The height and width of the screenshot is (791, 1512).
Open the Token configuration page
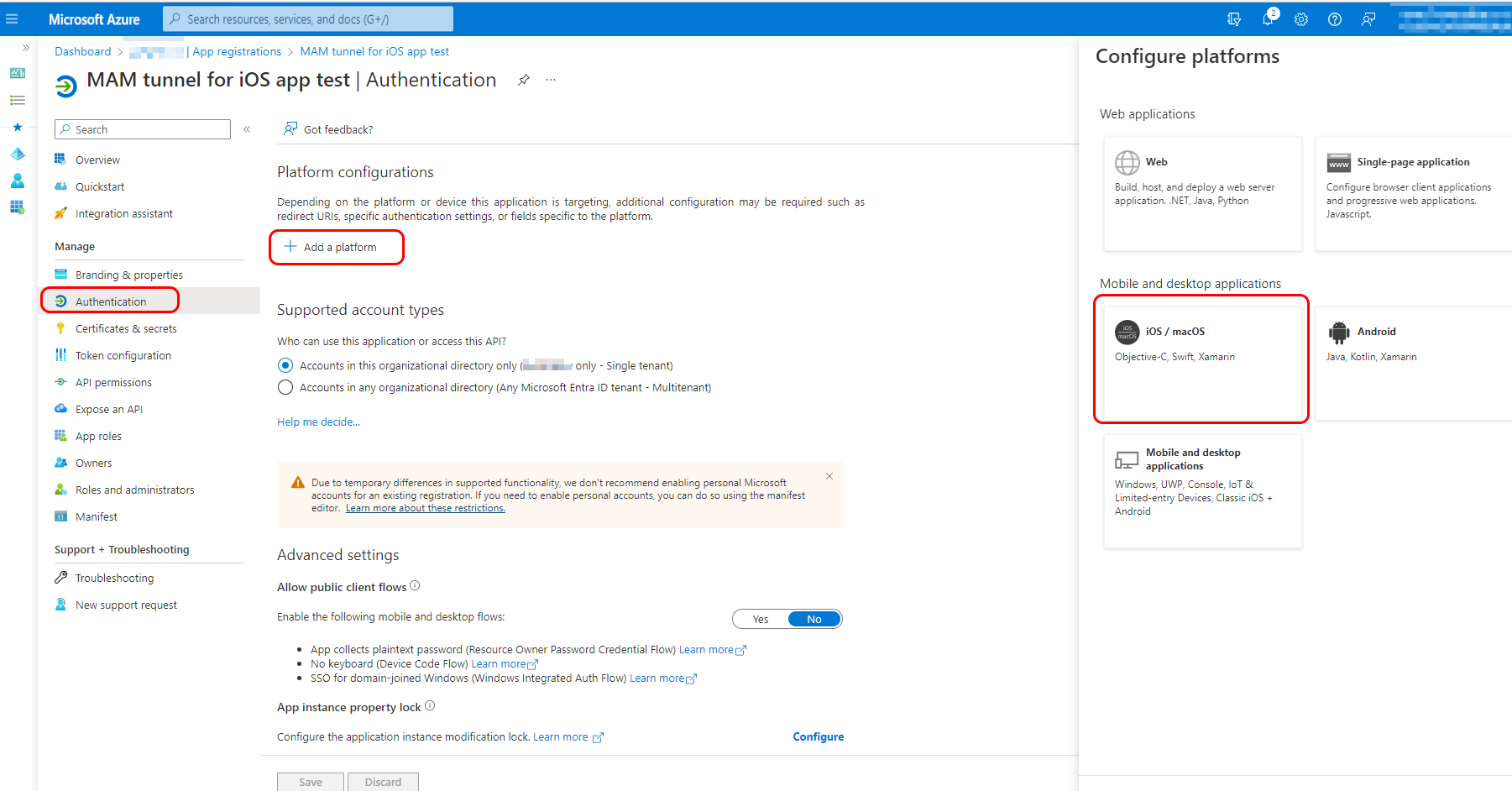[122, 355]
